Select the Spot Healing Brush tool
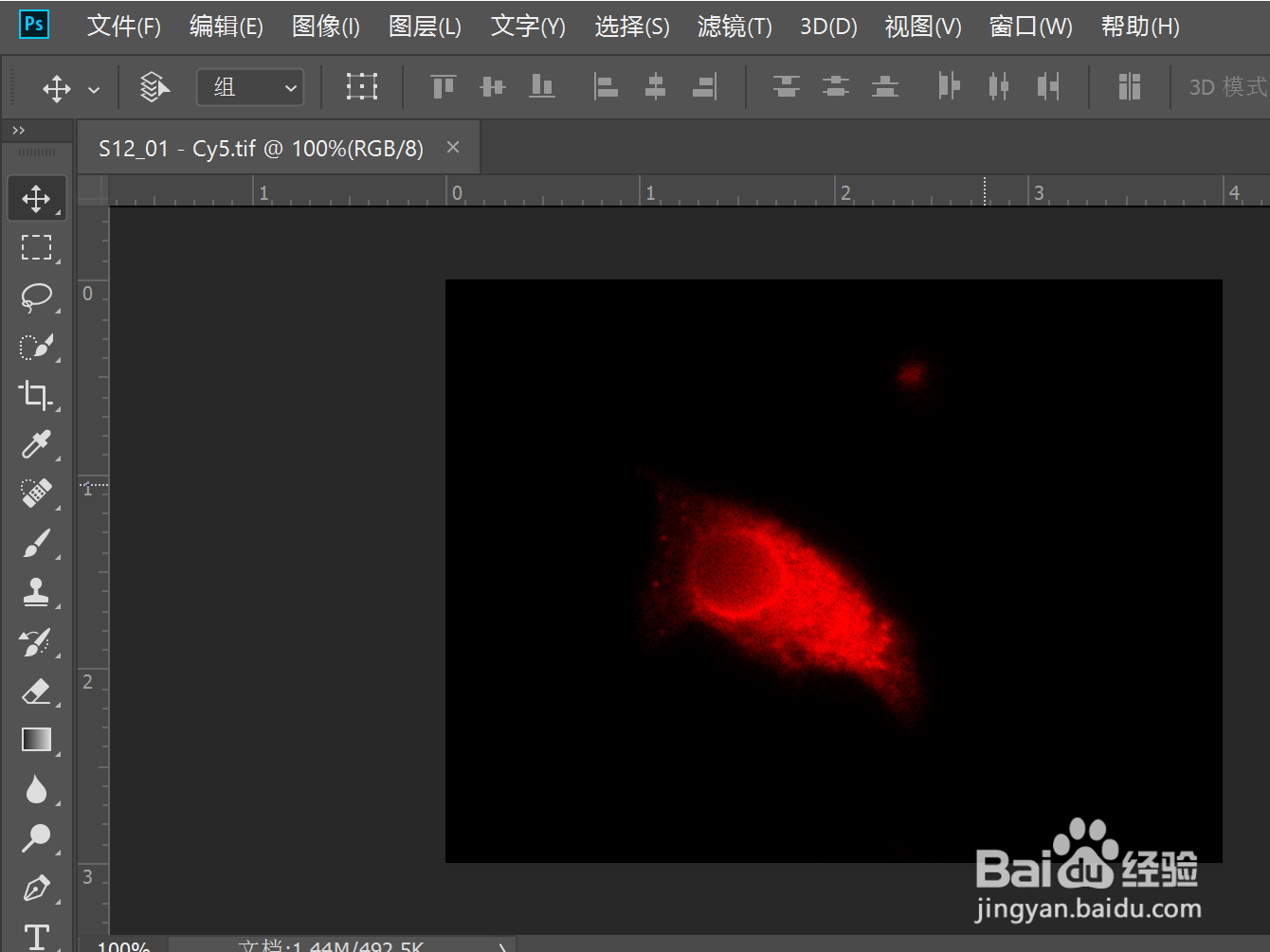This screenshot has width=1270, height=952. tap(36, 494)
